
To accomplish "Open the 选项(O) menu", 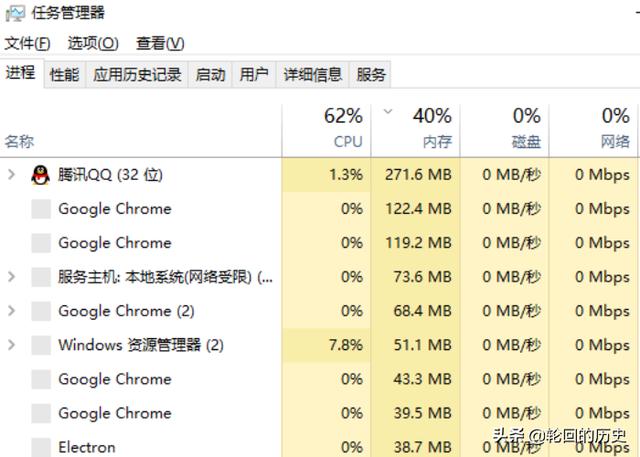I will 93,43.
